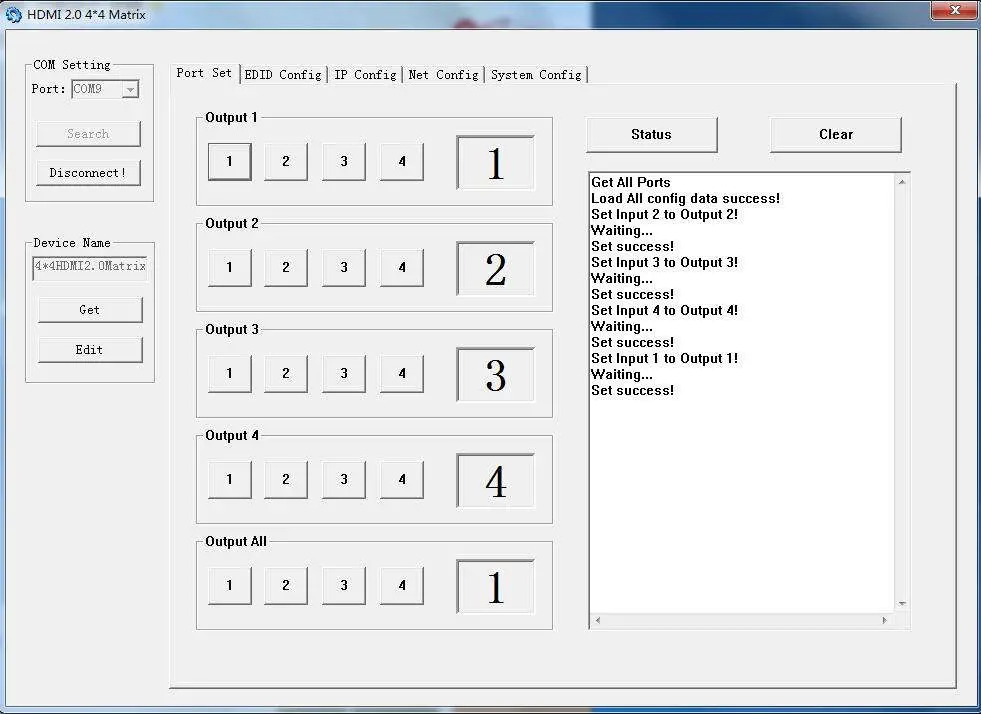Switch to the Net Config tab

pos(444,75)
